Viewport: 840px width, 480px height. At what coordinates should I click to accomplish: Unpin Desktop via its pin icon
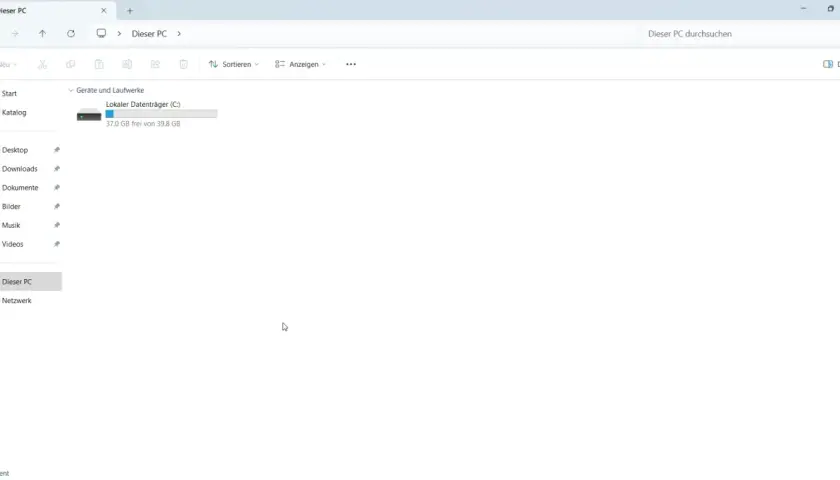[57, 150]
